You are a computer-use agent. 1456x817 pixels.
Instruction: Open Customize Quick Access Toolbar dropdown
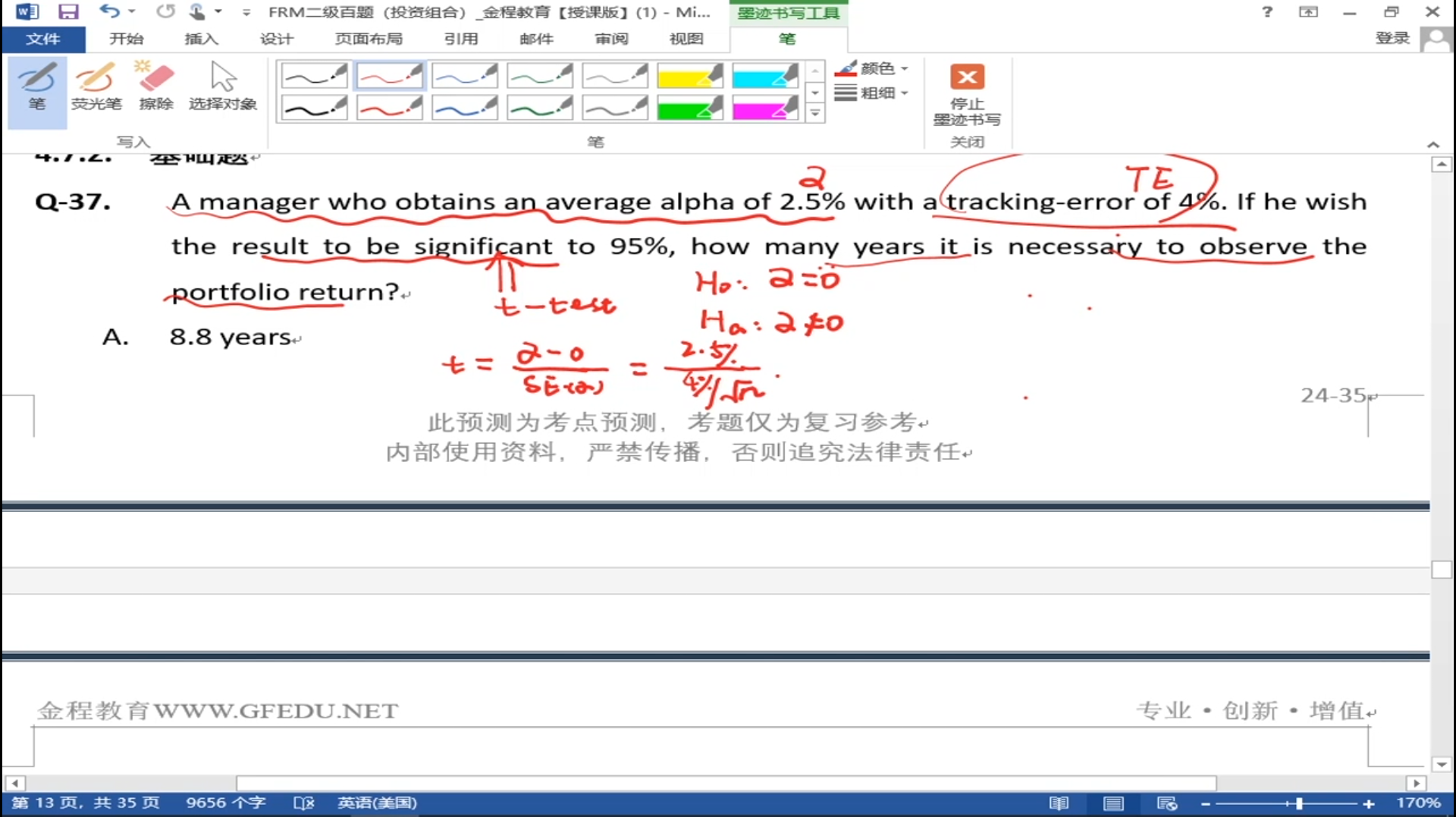tap(246, 12)
